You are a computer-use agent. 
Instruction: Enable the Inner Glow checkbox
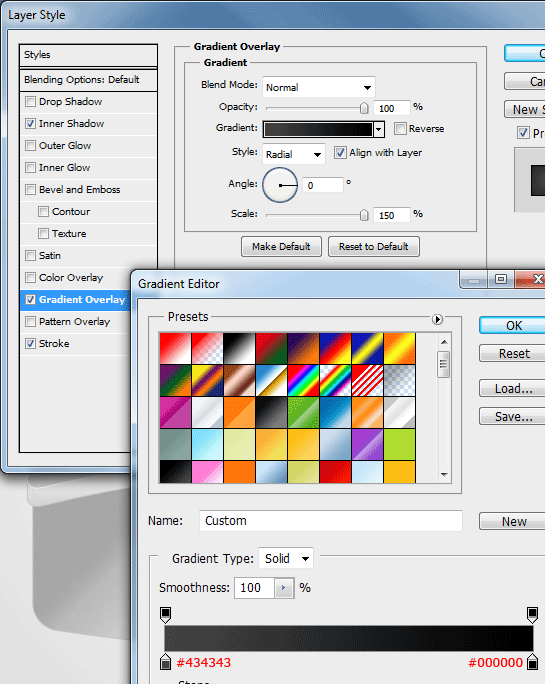30,168
